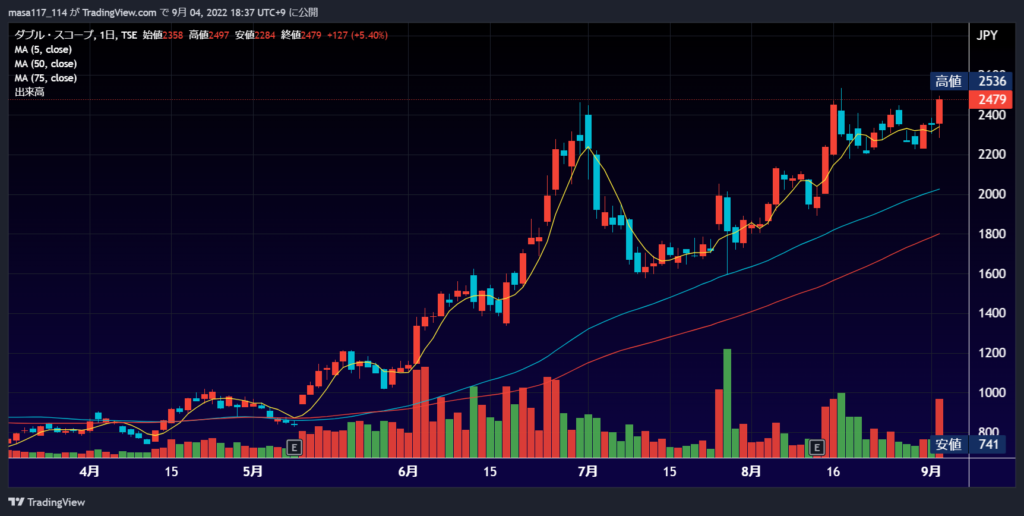
Task: Click the 高値 2536 price label
Action: click(971, 82)
